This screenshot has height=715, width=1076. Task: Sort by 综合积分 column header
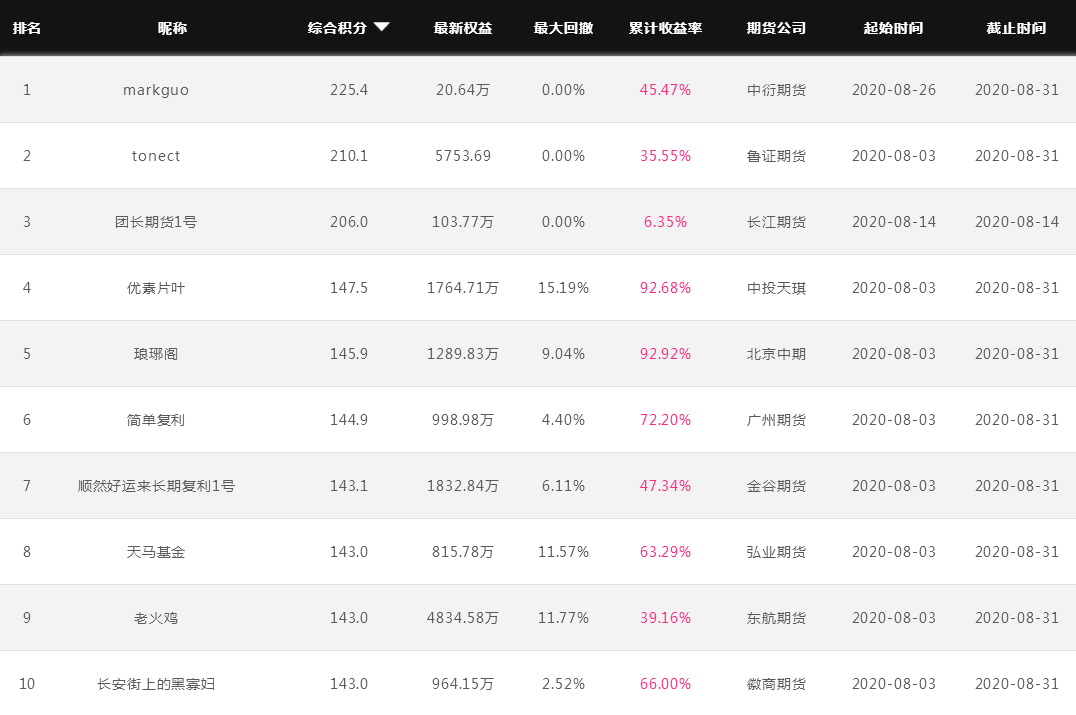337,28
